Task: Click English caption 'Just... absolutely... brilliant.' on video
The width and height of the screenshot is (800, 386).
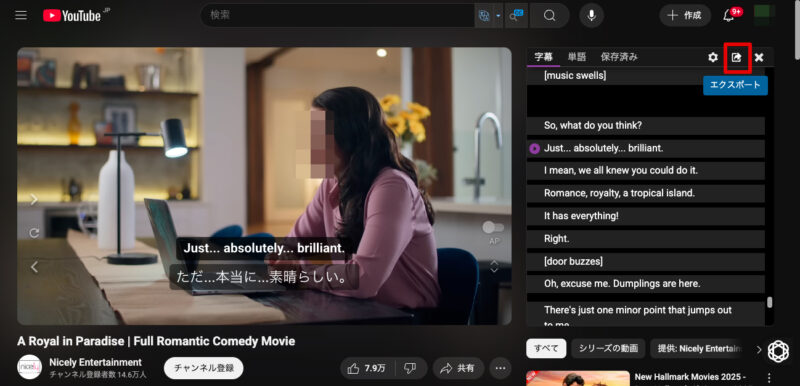Action: point(264,248)
